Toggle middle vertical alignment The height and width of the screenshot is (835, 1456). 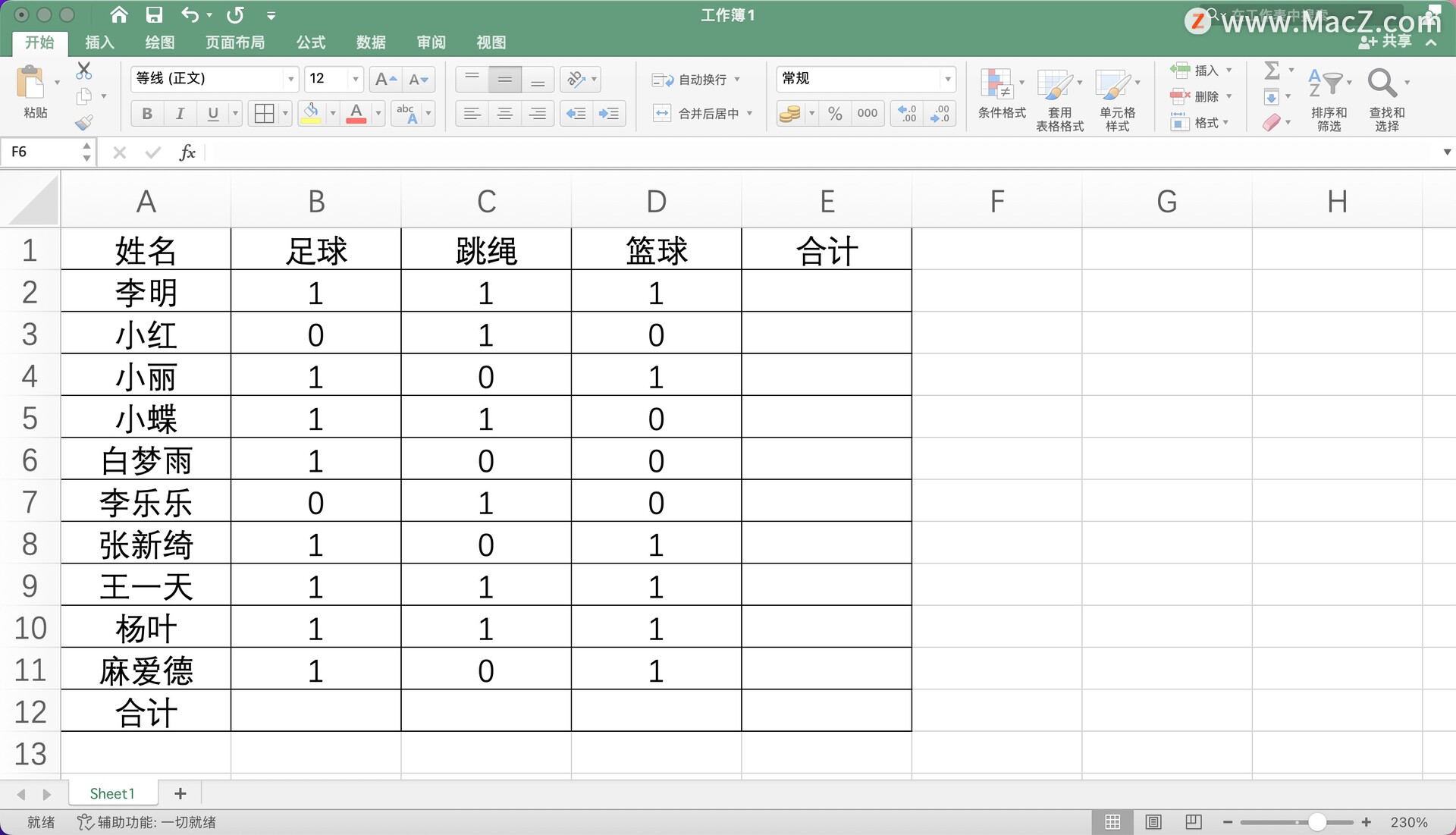(505, 79)
